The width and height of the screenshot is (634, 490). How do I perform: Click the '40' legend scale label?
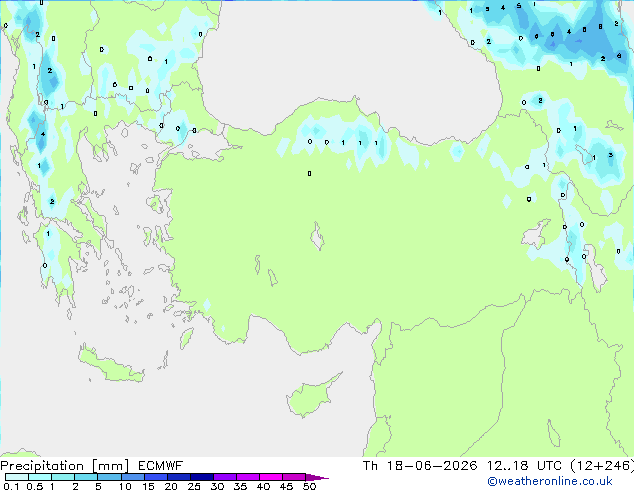(x=263, y=486)
